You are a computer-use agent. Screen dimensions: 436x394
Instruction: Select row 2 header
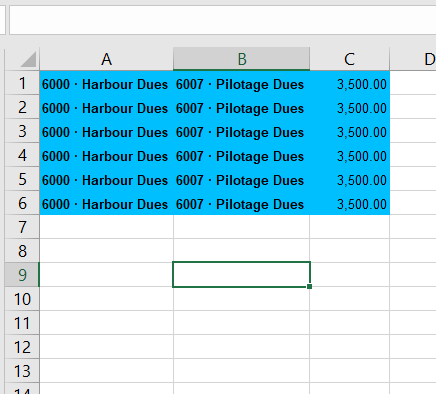pyautogui.click(x=22, y=107)
